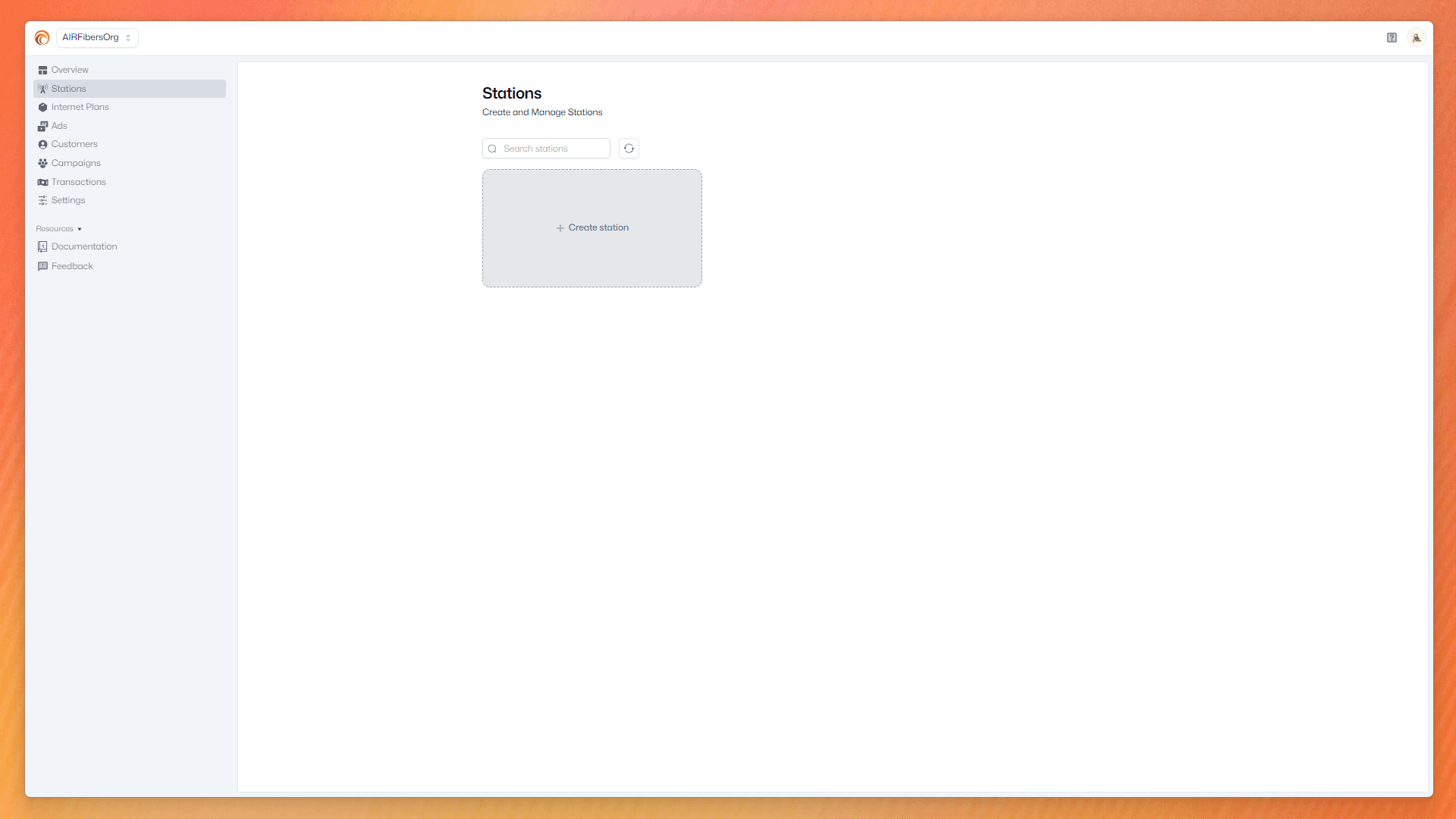
Task: Go to Internet Plans page
Action: click(x=80, y=107)
